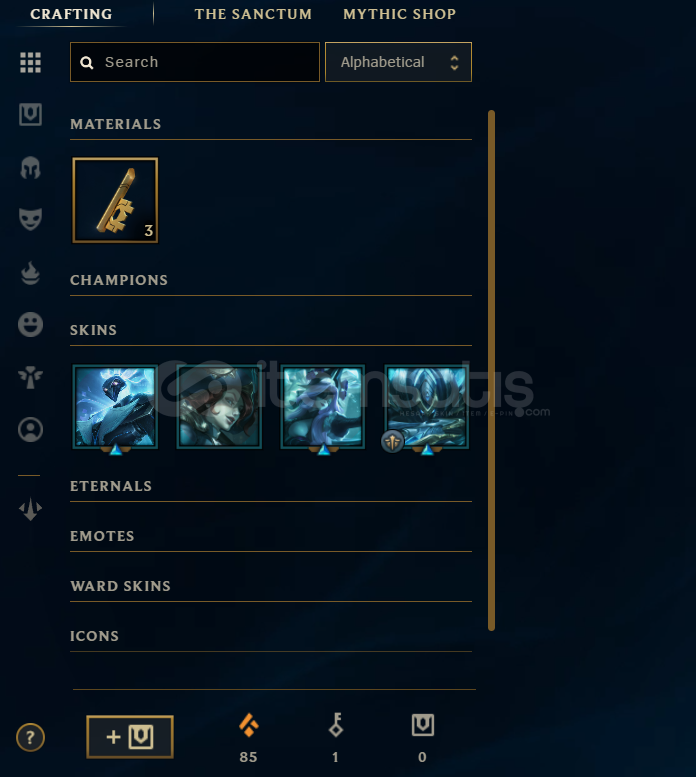The width and height of the screenshot is (696, 777).
Task: Click the orange essence currency icon
Action: coord(249,725)
